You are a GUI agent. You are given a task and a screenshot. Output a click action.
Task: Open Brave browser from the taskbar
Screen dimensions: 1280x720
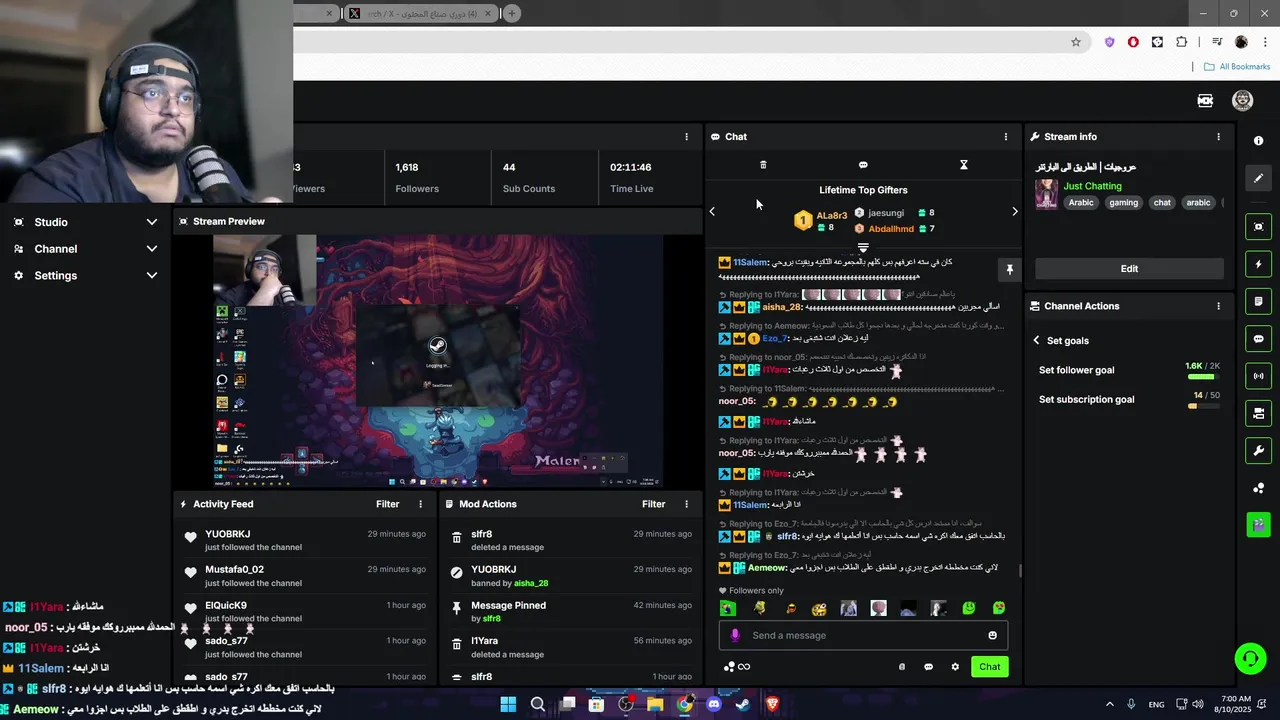[x=772, y=704]
